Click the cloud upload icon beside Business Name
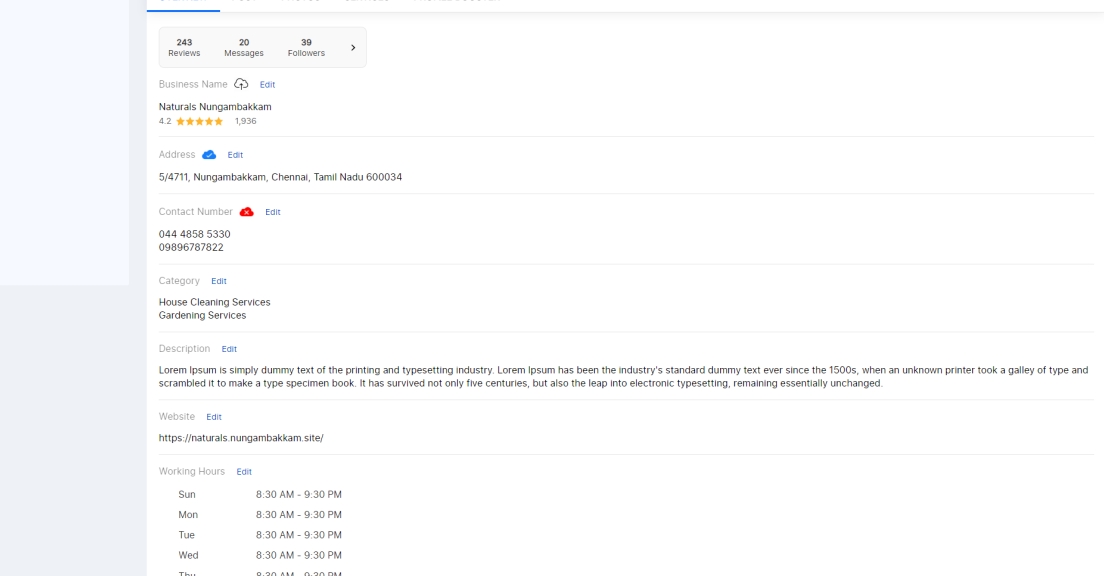The height and width of the screenshot is (576, 1104). 241,84
